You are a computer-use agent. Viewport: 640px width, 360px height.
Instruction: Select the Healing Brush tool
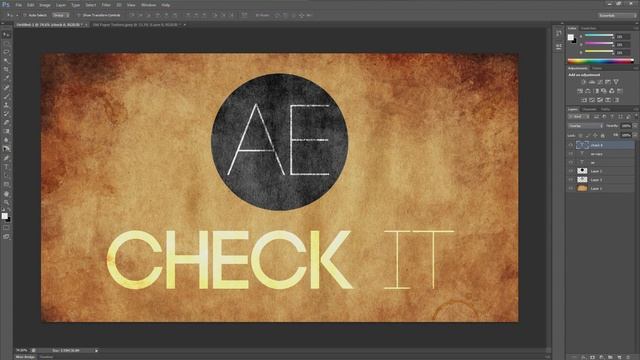6,87
